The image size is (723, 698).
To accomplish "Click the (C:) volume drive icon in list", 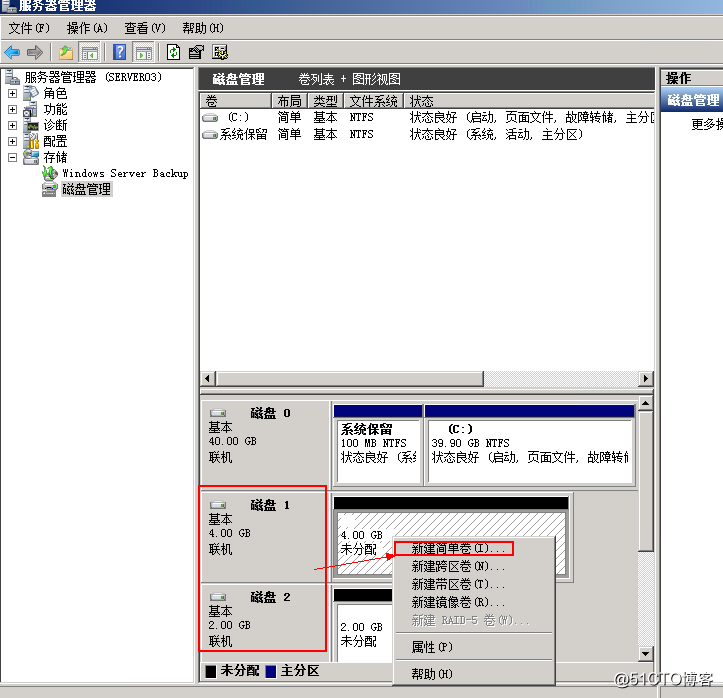I will [210, 118].
